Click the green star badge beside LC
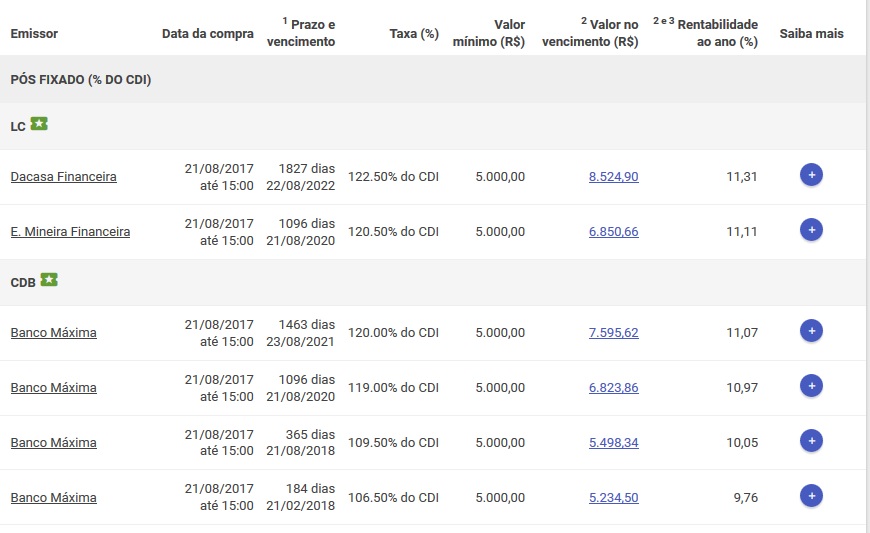Image resolution: width=870 pixels, height=533 pixels. point(39,124)
